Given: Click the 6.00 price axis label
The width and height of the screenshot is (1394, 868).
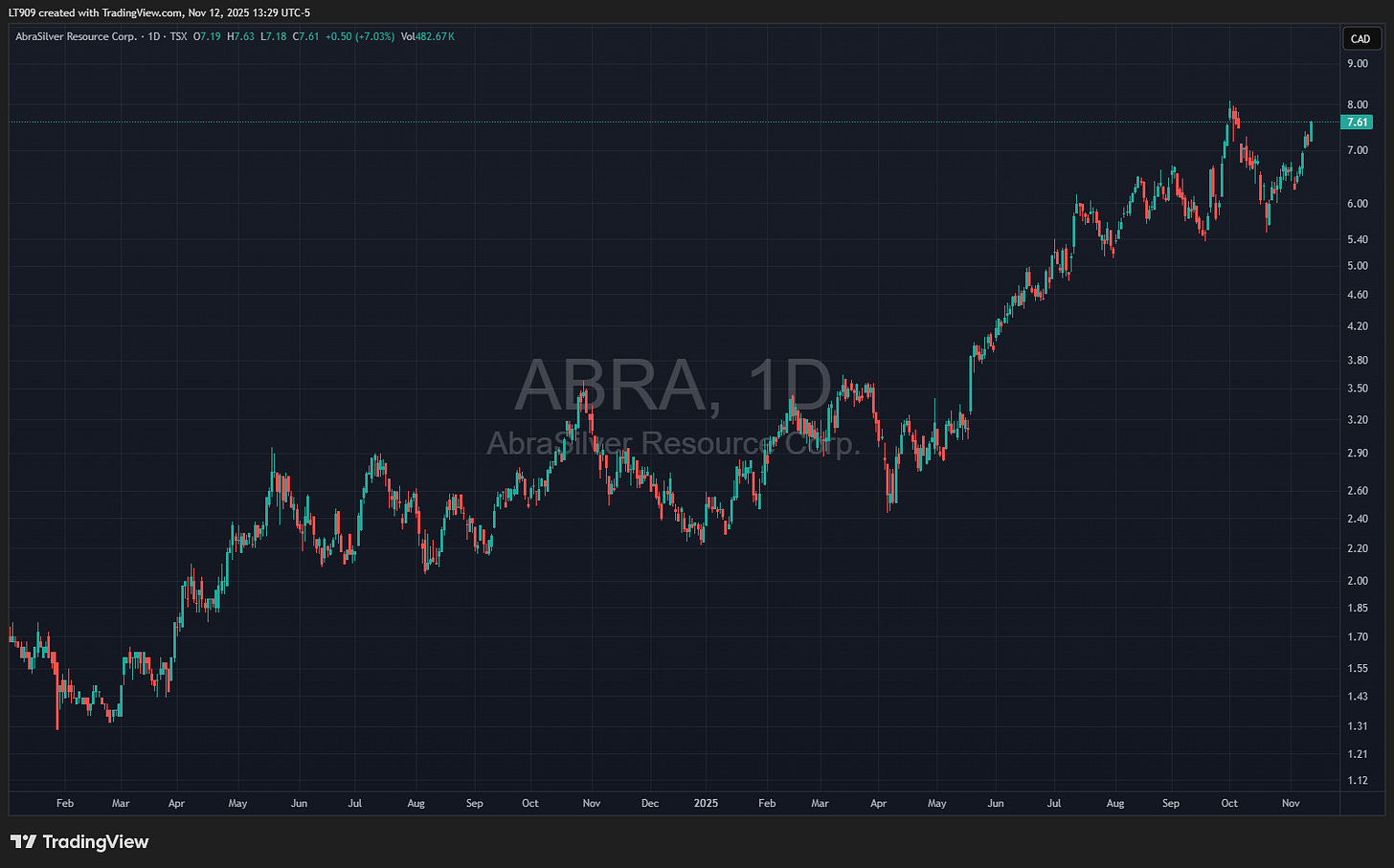Looking at the screenshot, I should pyautogui.click(x=1358, y=204).
